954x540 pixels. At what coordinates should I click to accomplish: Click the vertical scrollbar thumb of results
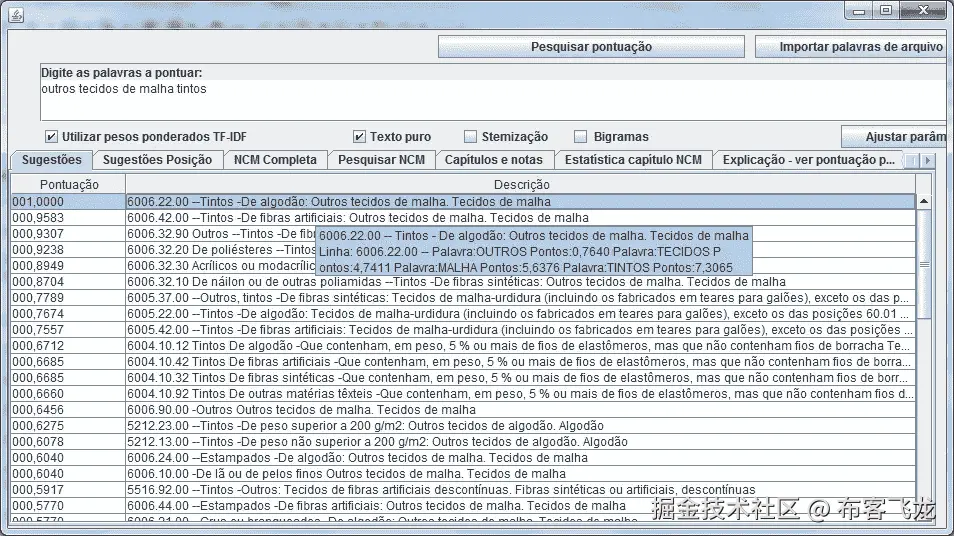click(x=924, y=264)
